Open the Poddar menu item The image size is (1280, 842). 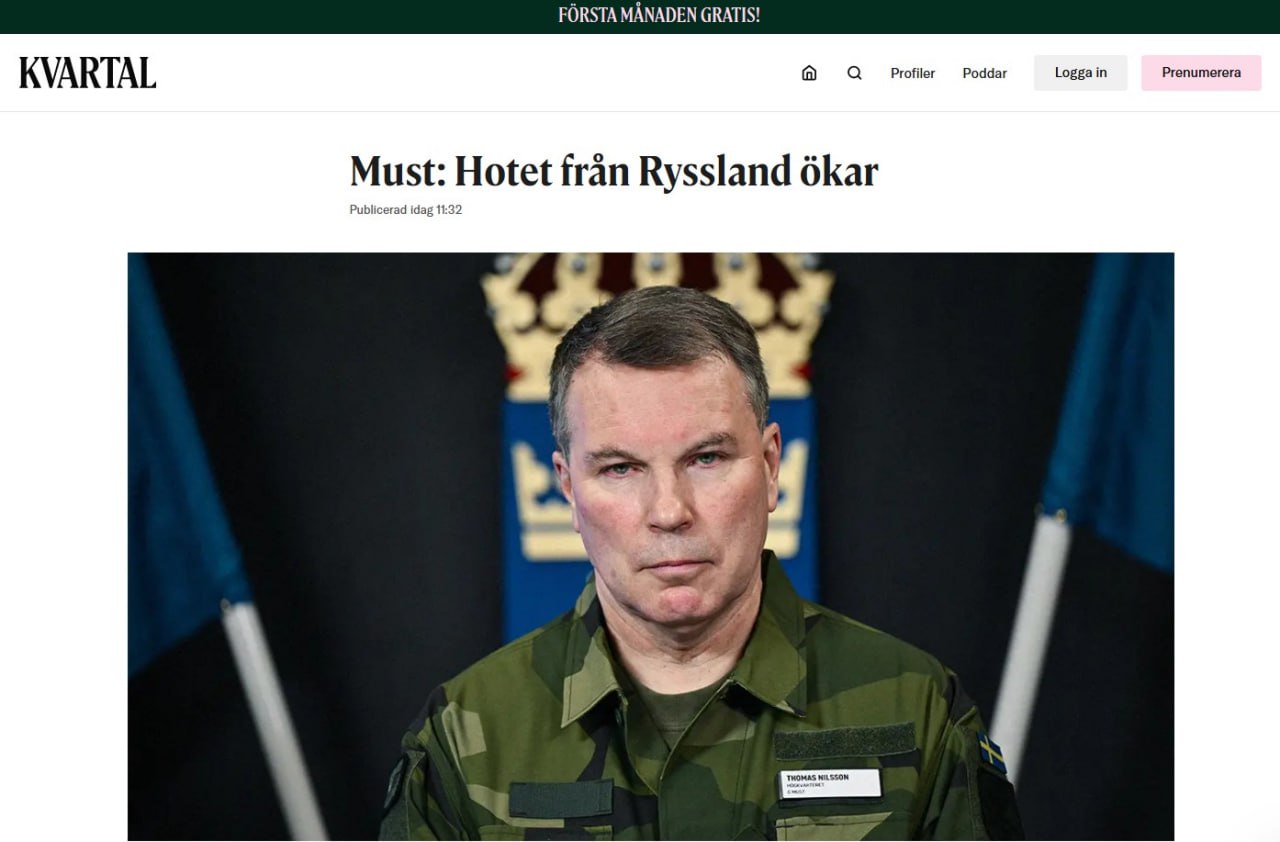click(985, 73)
